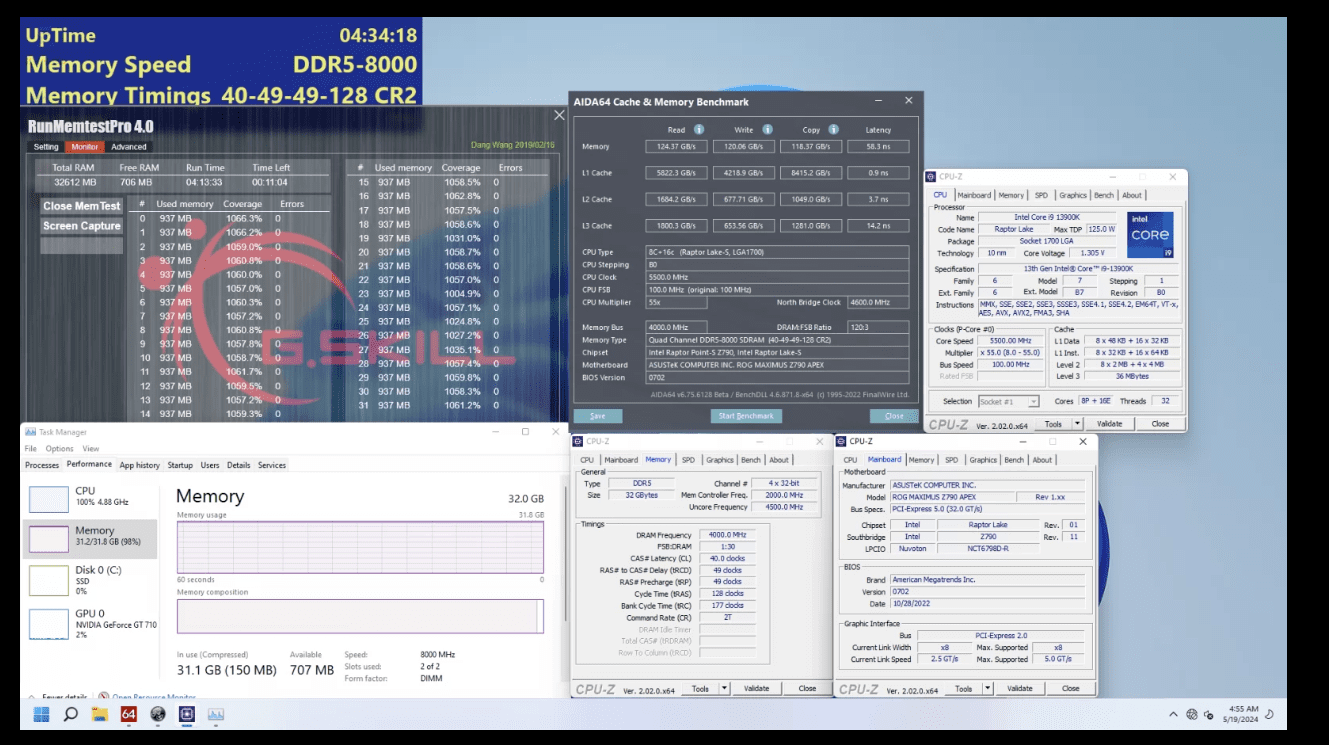
Task: Click the Memory composition bar in Task Manager
Action: tap(360, 616)
